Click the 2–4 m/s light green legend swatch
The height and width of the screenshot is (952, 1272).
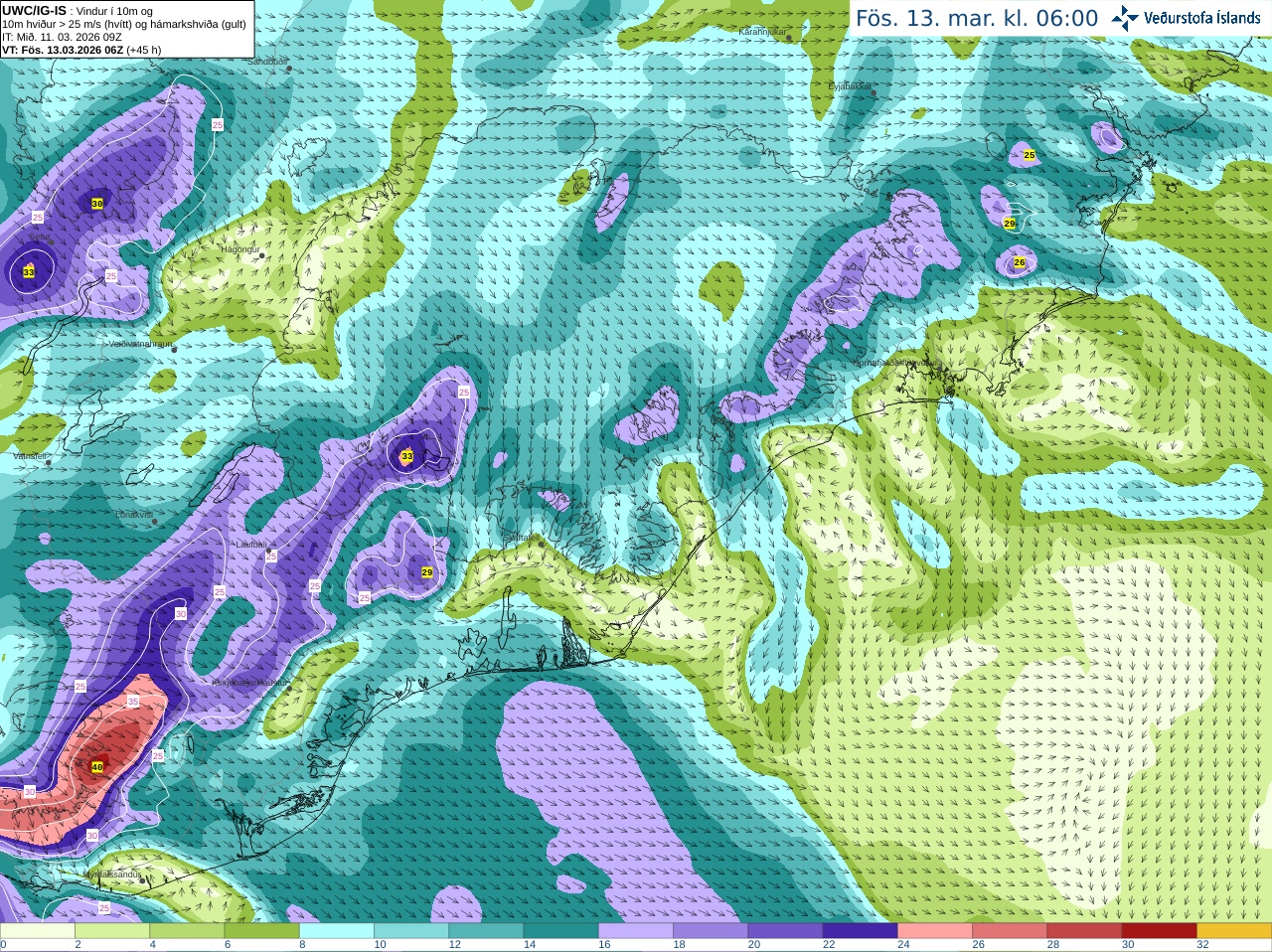(x=112, y=931)
